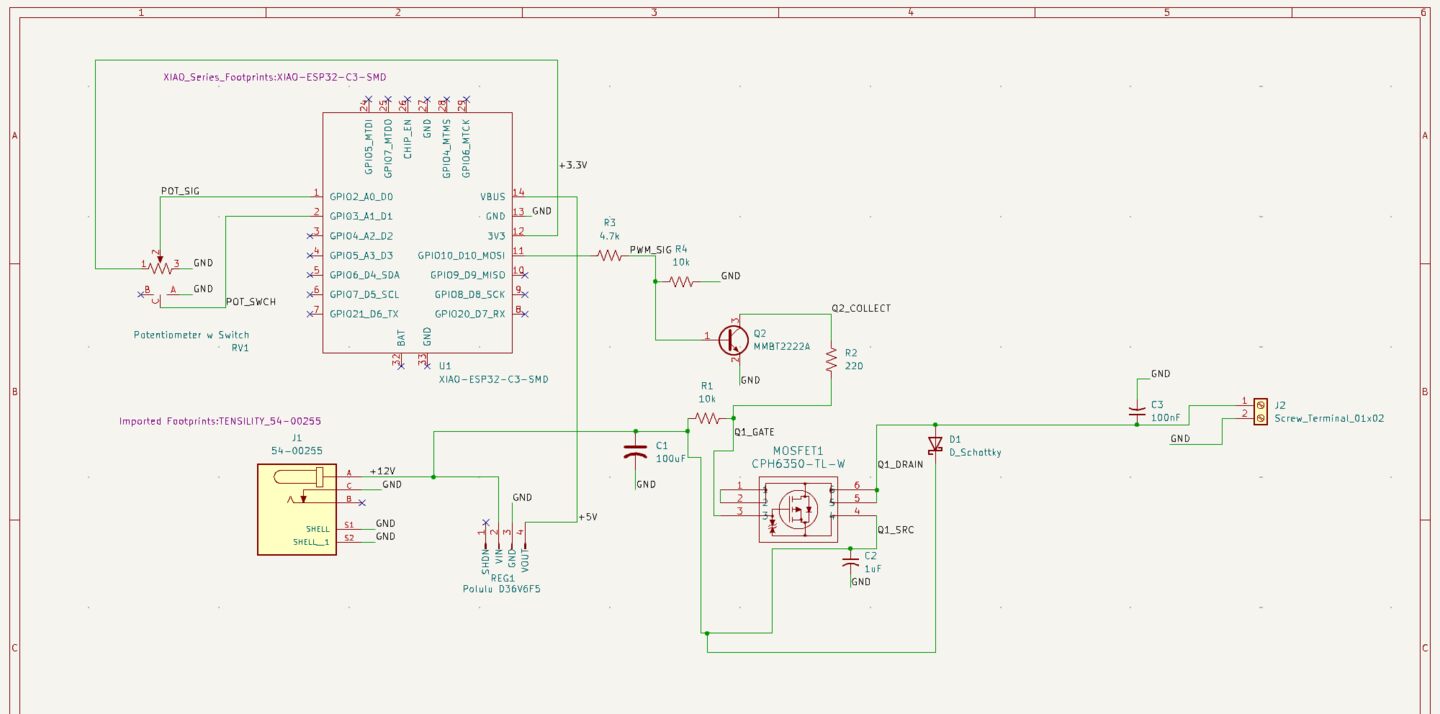Select the Q2 MMBT2222A transistor symbol
This screenshot has width=1440, height=714.
[x=733, y=340]
